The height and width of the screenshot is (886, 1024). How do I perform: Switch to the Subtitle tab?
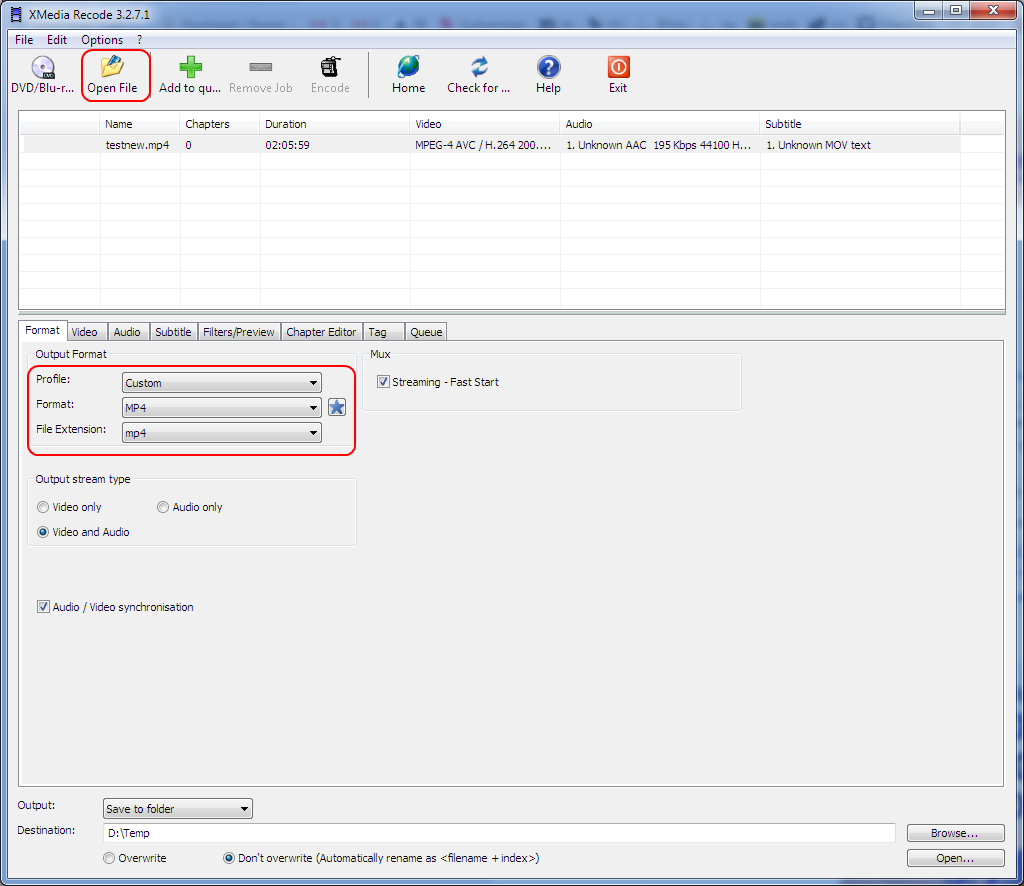pos(173,332)
